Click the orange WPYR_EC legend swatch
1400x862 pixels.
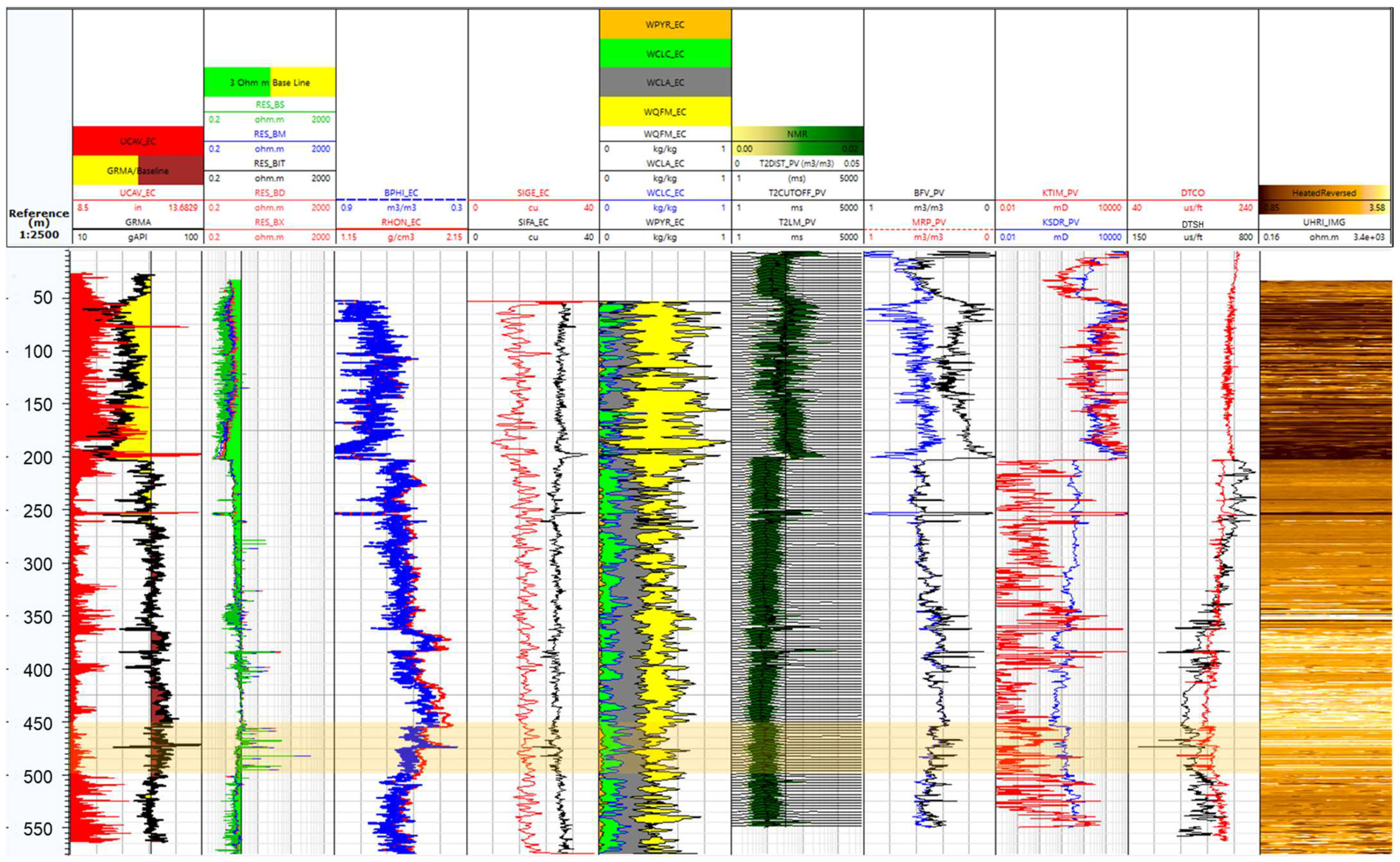point(665,25)
